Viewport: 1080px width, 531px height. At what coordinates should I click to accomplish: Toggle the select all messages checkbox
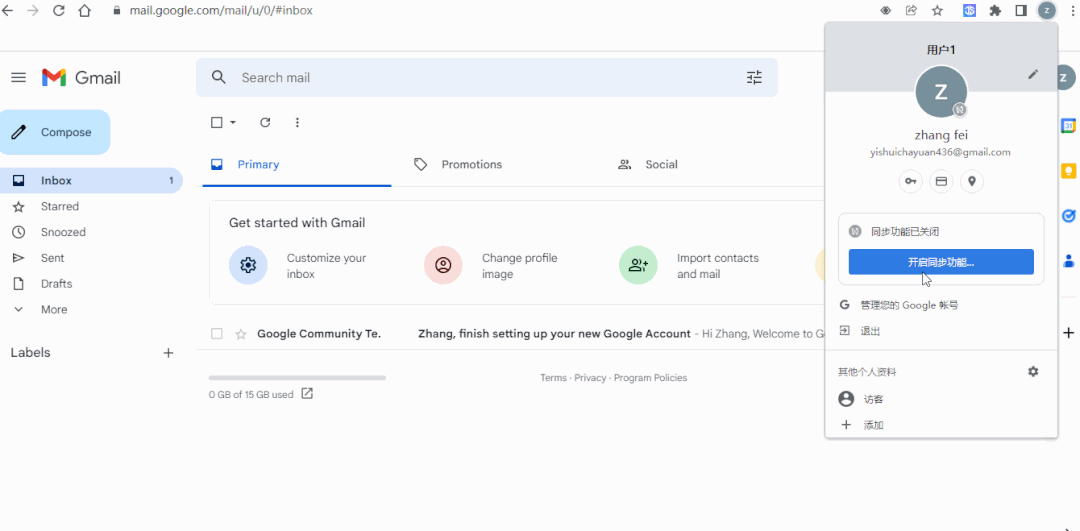click(217, 123)
